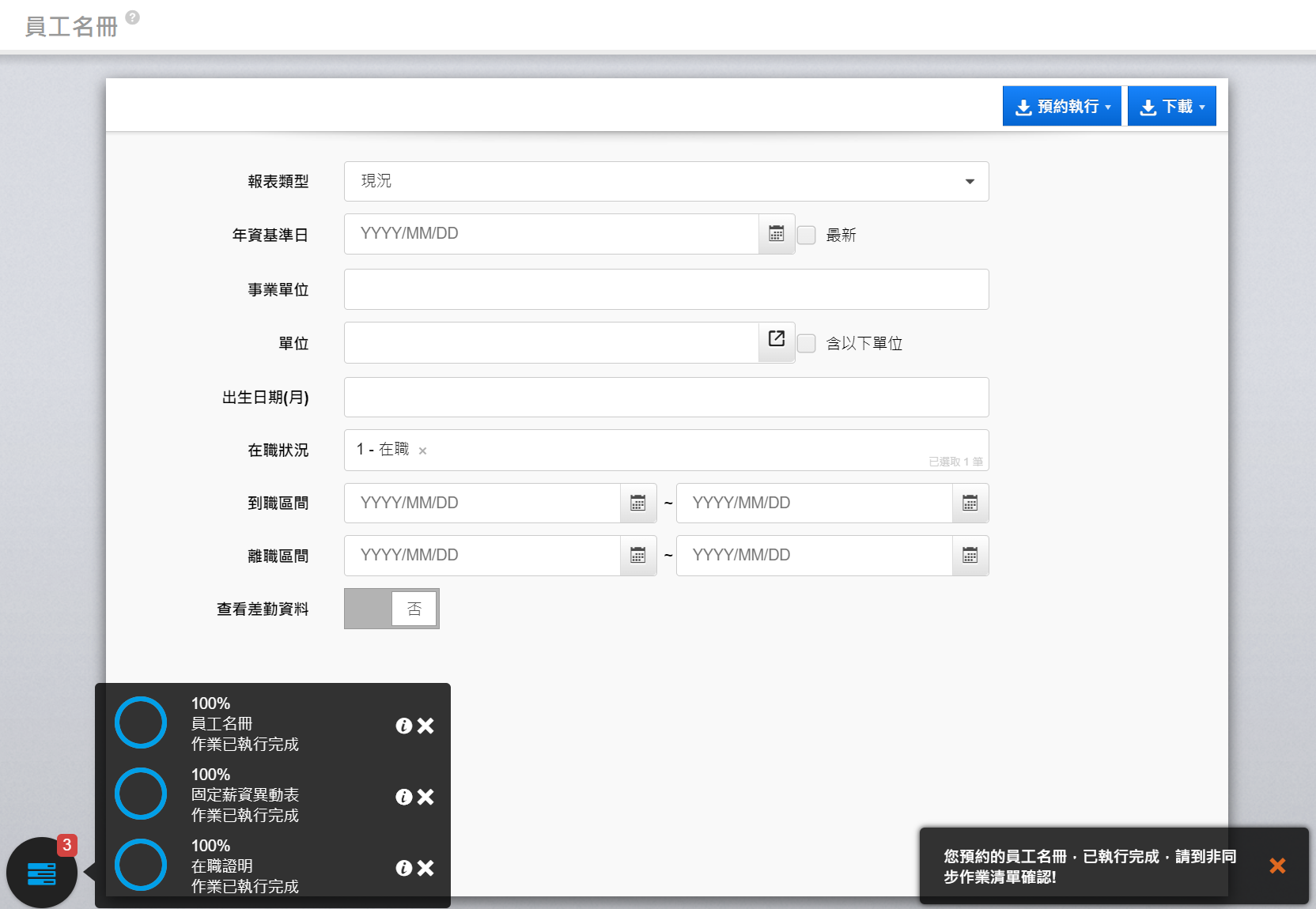
Task: Click the 事業單位 input field
Action: (x=666, y=289)
